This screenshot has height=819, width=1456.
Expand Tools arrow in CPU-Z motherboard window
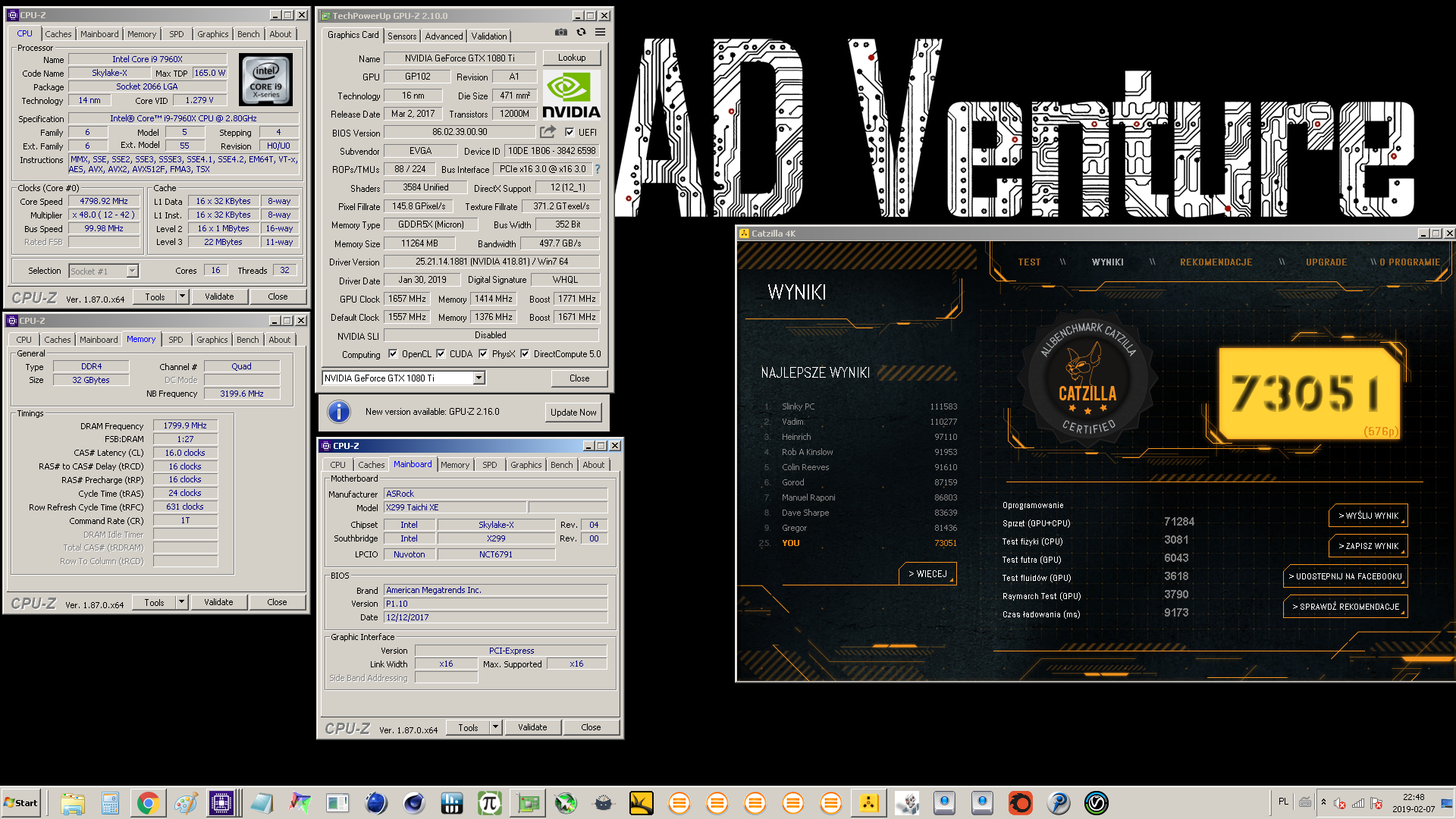pyautogui.click(x=495, y=727)
